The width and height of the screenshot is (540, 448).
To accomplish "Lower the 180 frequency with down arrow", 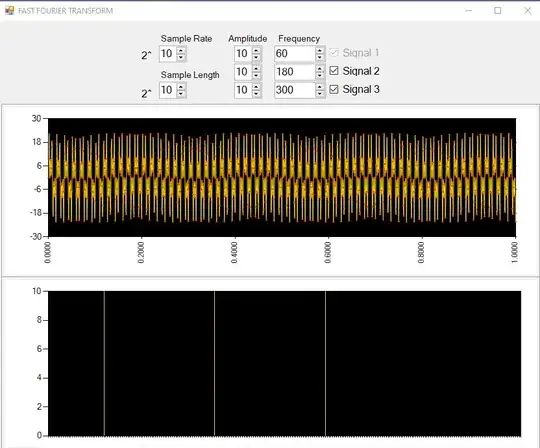I will pos(320,75).
